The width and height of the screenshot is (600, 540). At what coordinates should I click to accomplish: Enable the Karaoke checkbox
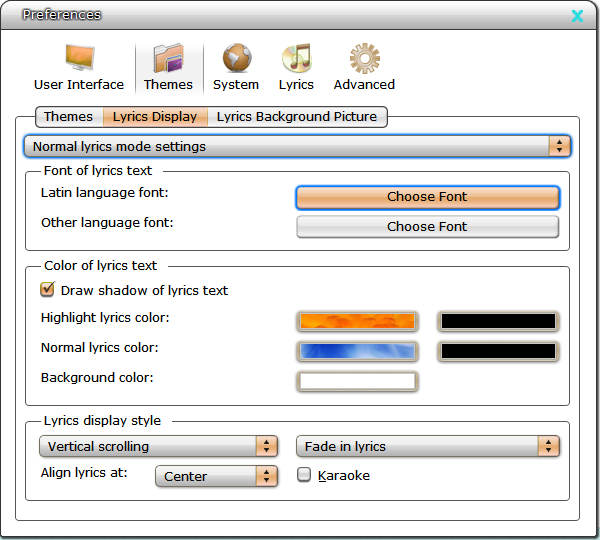[305, 476]
